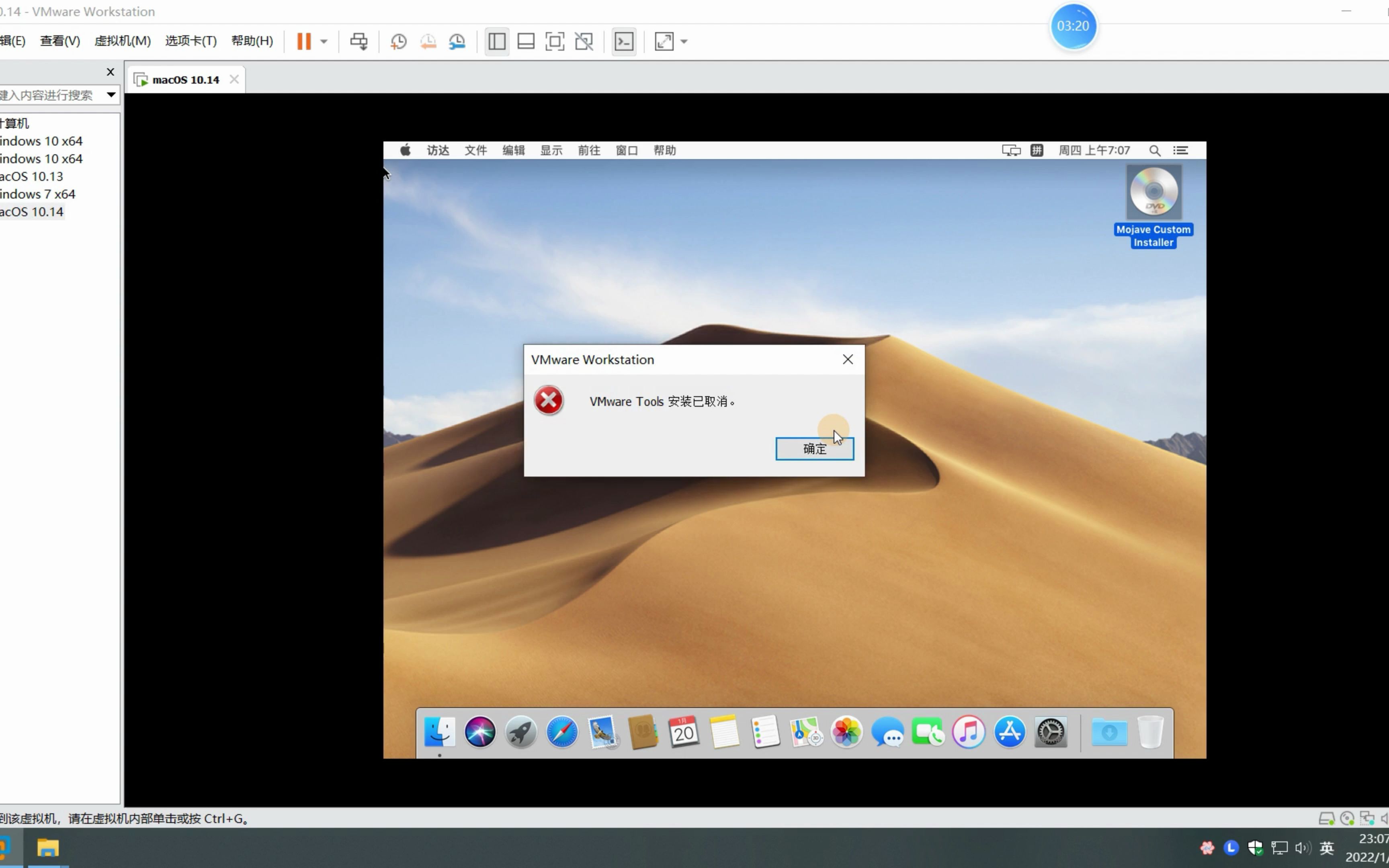This screenshot has width=1389, height=868.
Task: Enter full screen mode icon
Action: 555,41
